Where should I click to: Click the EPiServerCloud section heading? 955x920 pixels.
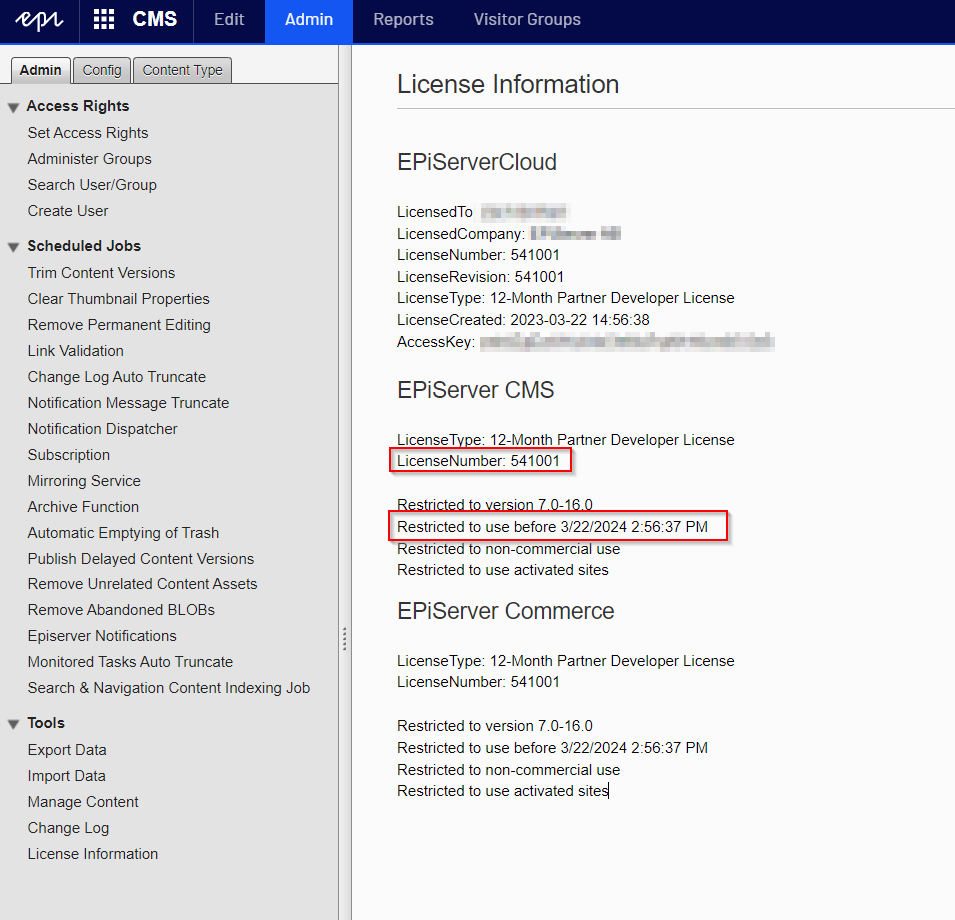click(x=477, y=163)
